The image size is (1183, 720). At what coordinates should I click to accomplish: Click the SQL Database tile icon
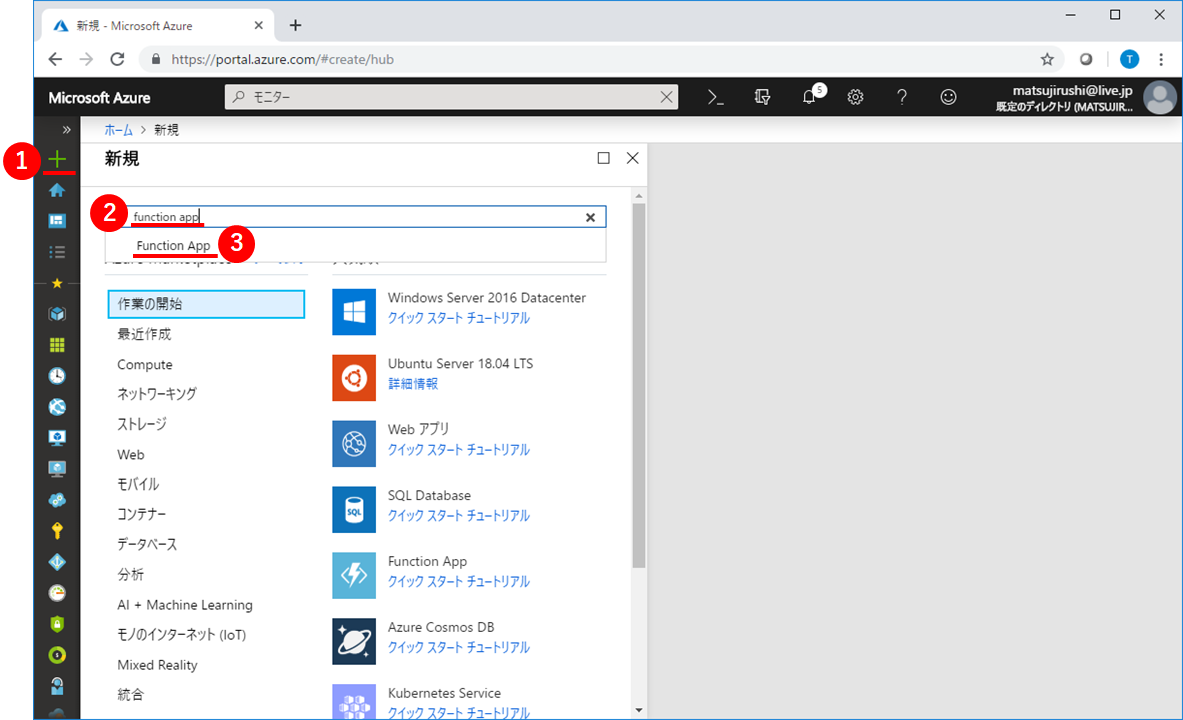tap(354, 509)
